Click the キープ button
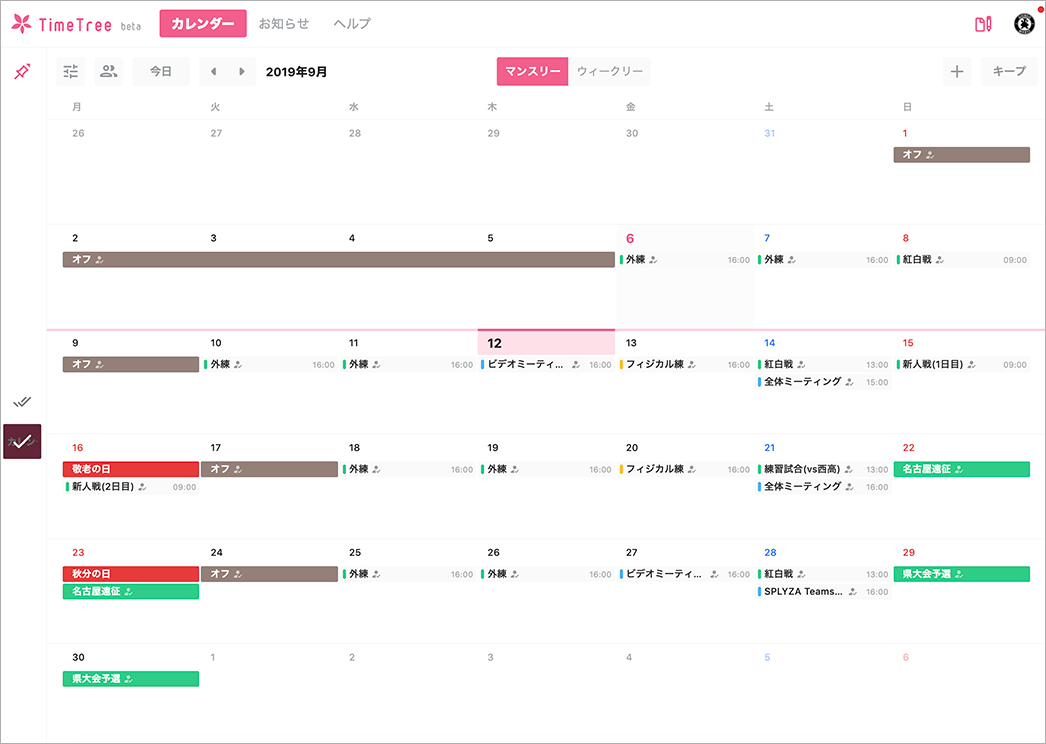This screenshot has width=1046, height=744. pos(1009,72)
